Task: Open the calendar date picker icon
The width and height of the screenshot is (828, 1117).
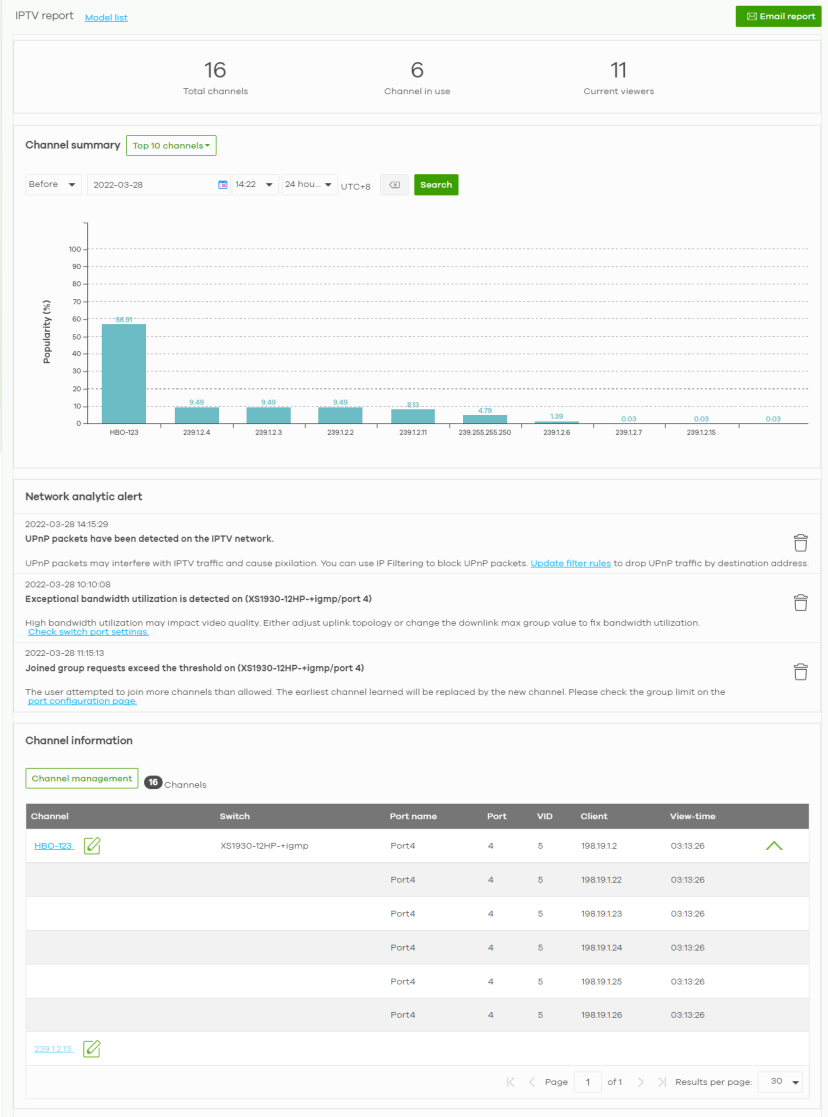Action: pos(222,185)
